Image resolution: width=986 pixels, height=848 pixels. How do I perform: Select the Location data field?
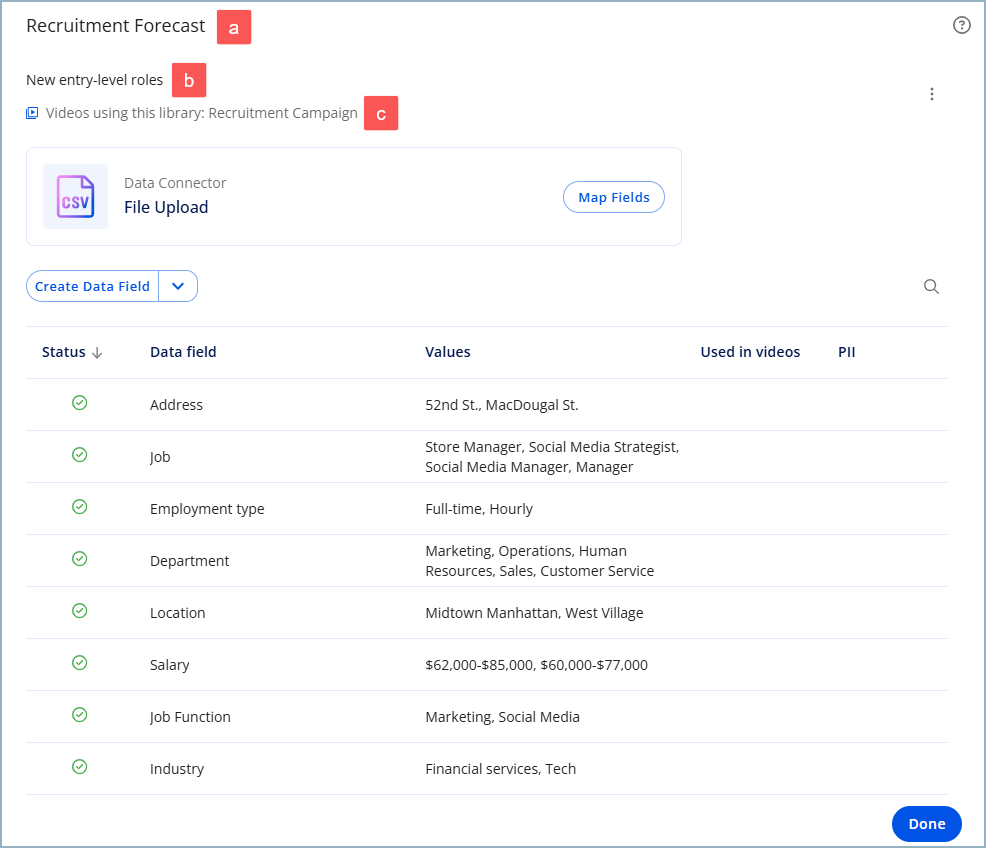point(177,613)
